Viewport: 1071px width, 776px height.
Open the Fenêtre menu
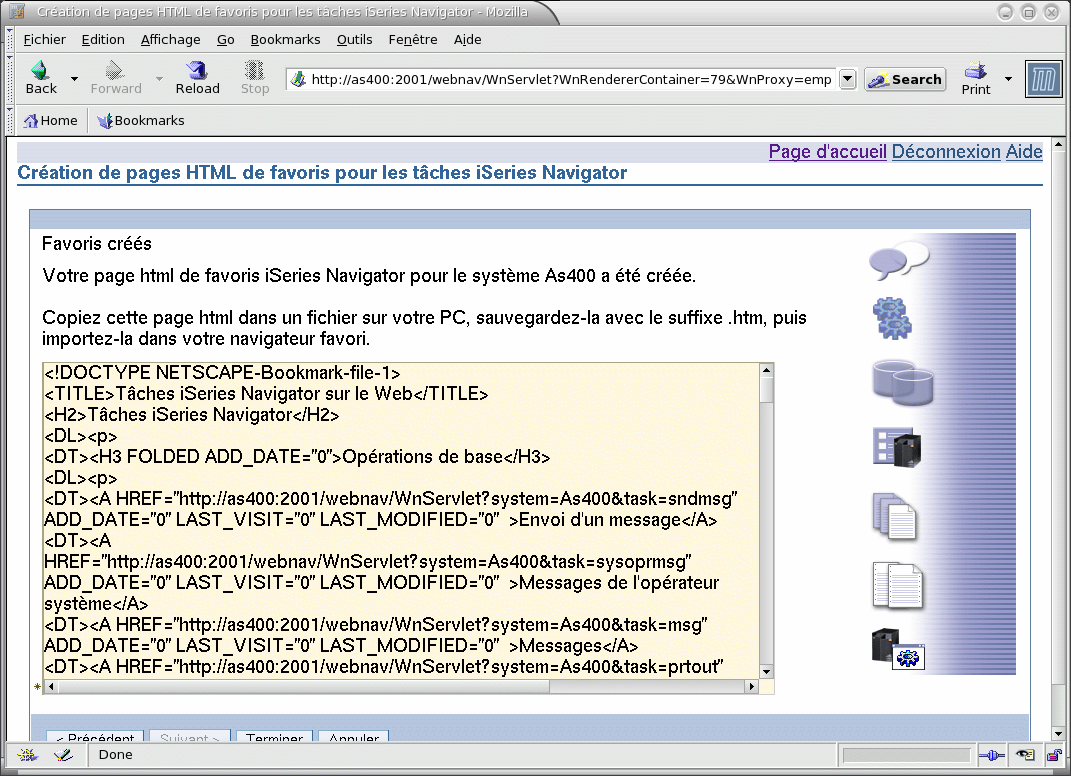coord(413,40)
